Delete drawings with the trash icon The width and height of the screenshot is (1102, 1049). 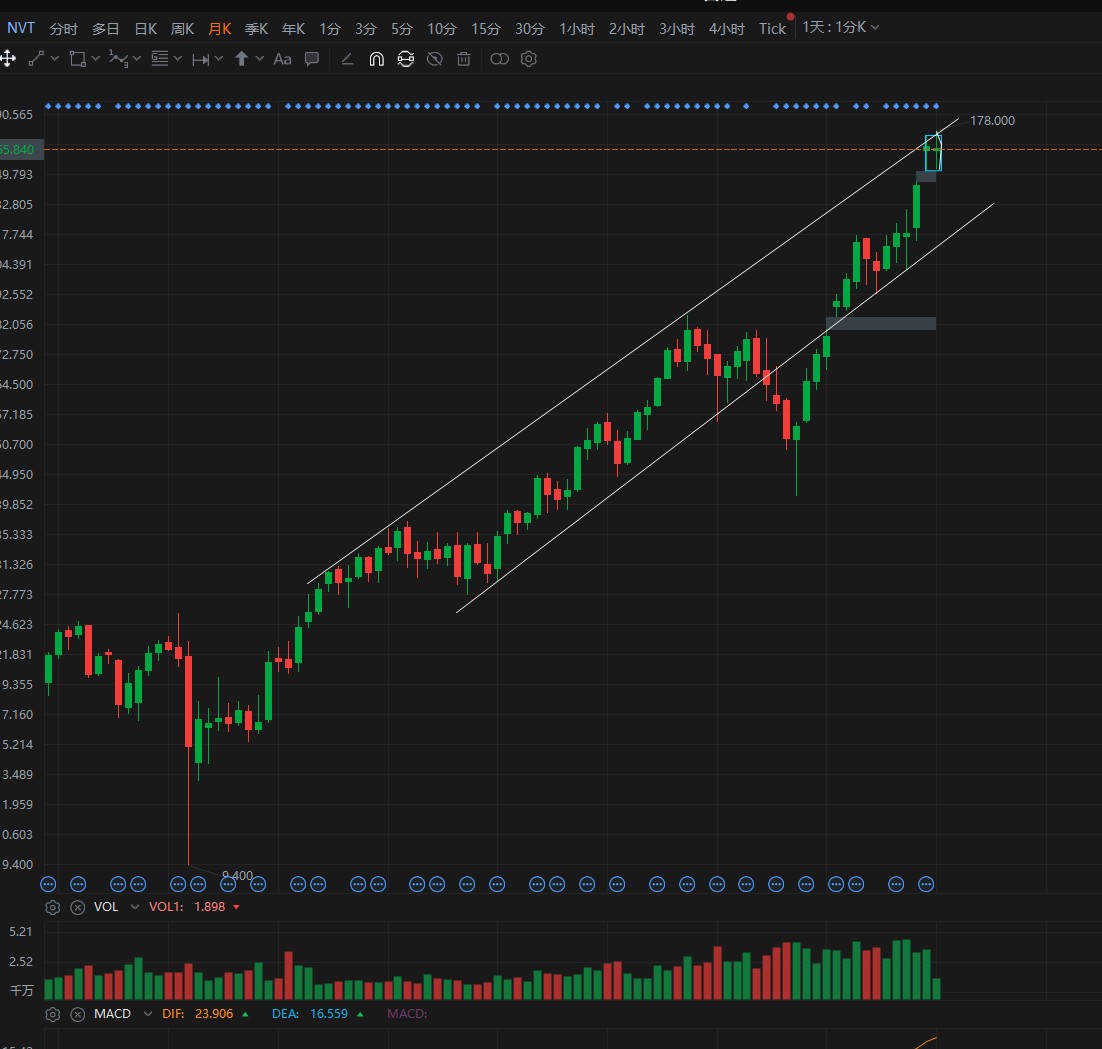tap(463, 59)
